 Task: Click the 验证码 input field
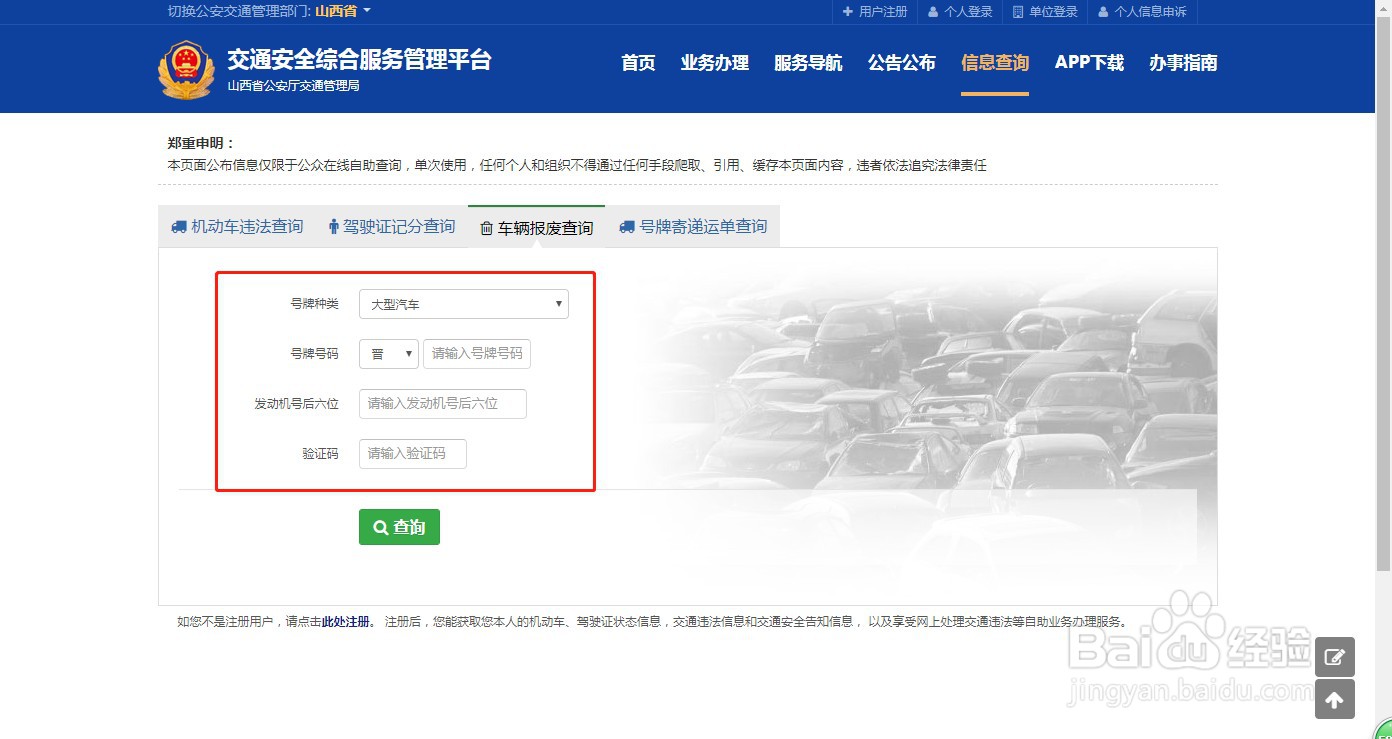pyautogui.click(x=413, y=454)
